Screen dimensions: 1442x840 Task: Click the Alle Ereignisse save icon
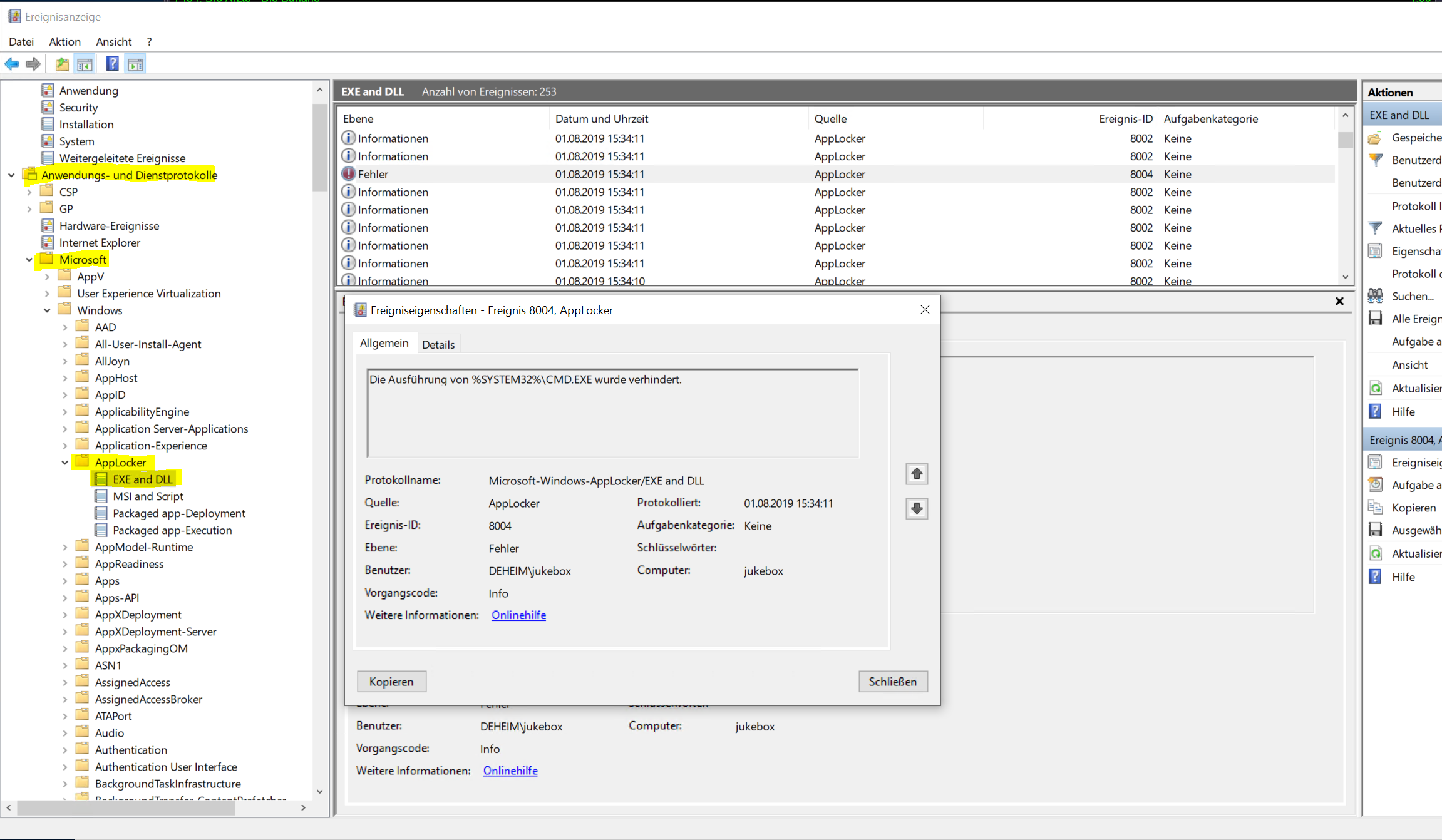pos(1375,319)
